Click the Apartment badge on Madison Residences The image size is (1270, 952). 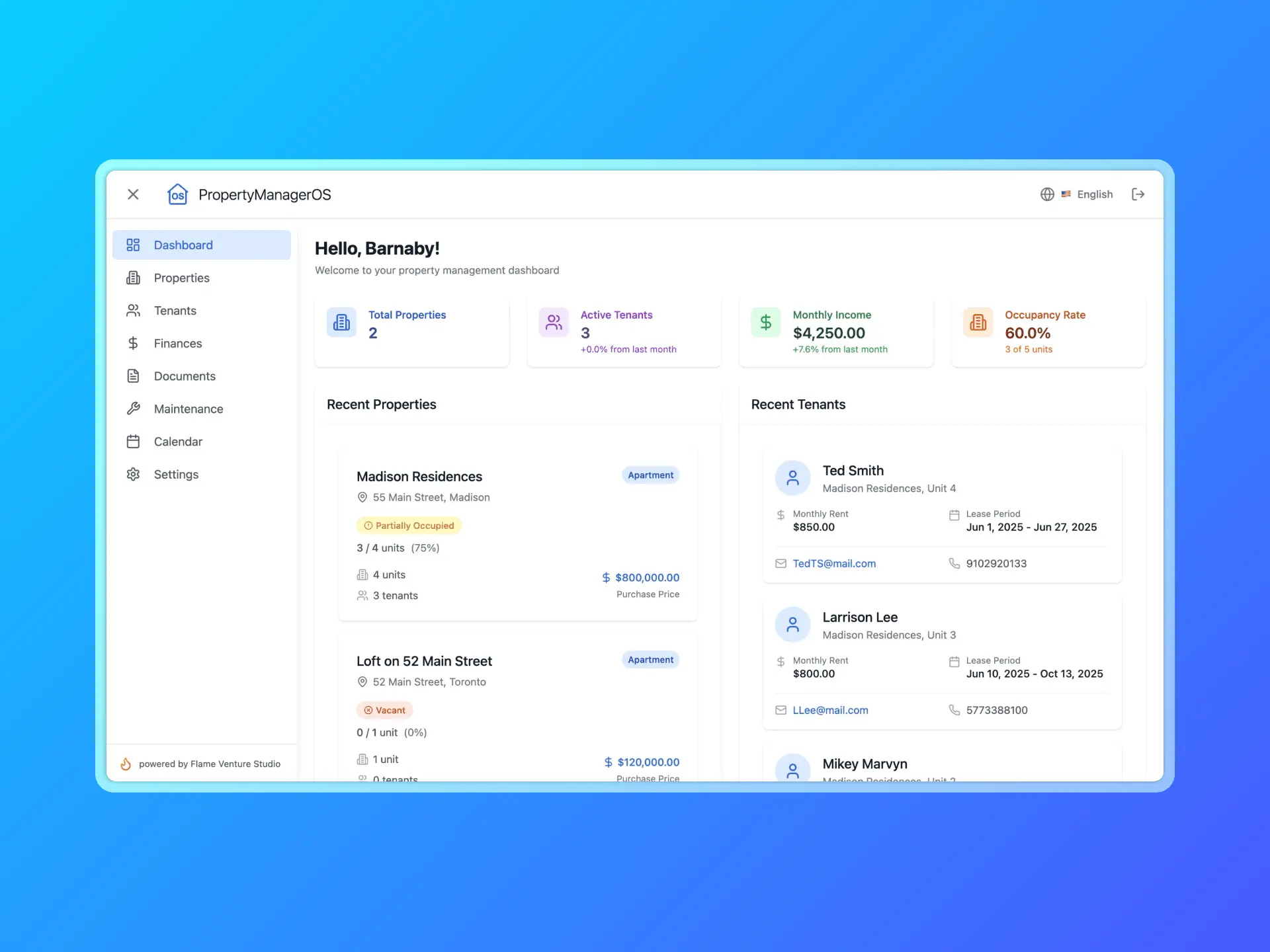click(x=651, y=475)
